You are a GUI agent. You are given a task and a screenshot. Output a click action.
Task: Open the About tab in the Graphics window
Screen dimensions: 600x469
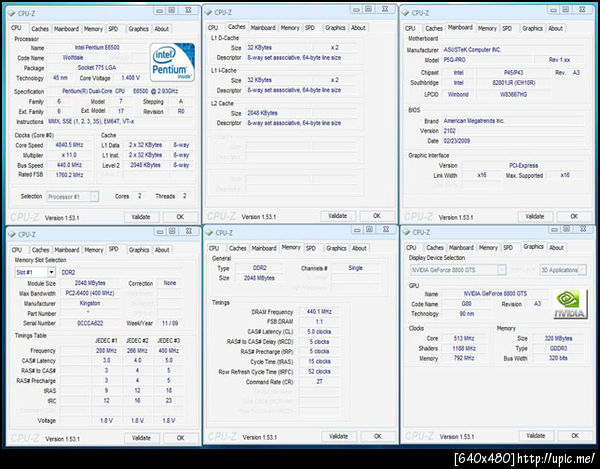pyautogui.click(x=556, y=248)
